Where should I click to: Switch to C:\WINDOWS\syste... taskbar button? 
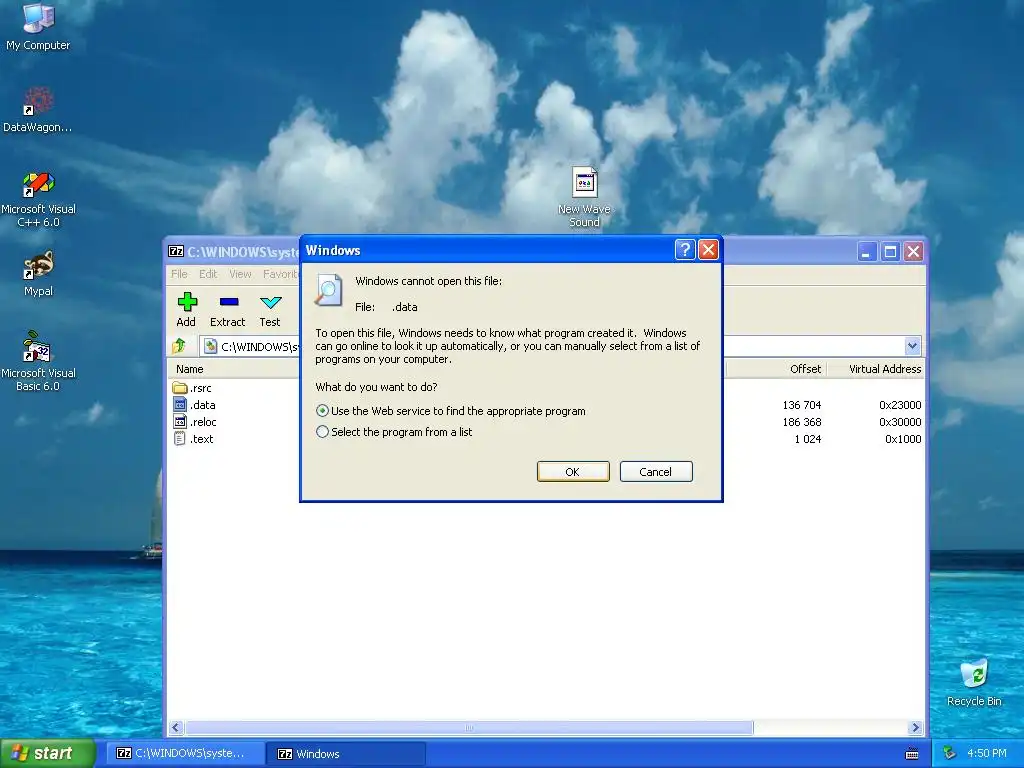(185, 754)
